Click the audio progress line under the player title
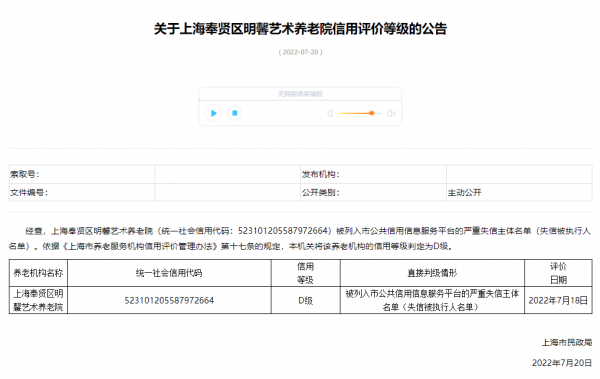The image size is (600, 379). (300, 101)
